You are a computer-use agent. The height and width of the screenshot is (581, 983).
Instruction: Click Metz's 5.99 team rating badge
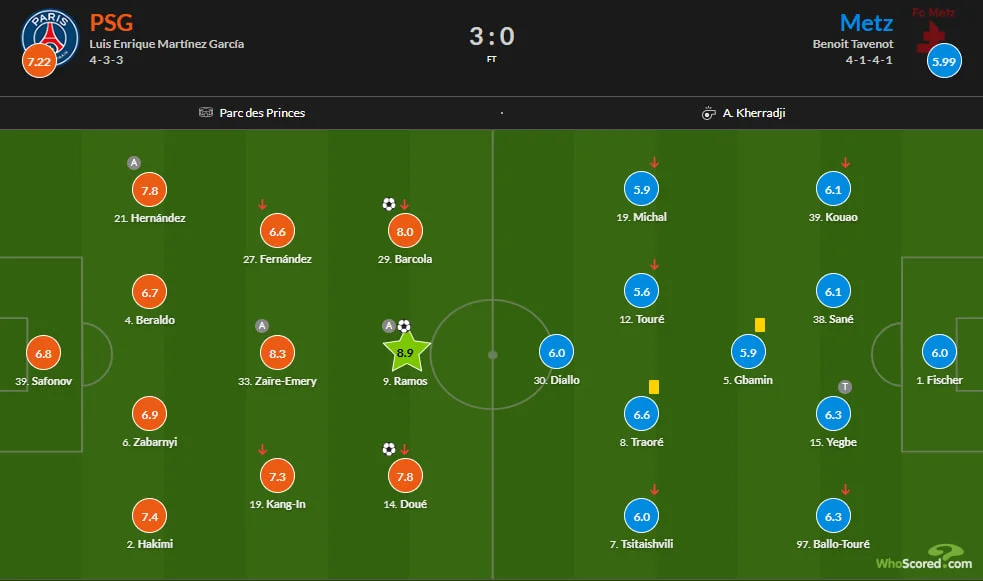pos(943,63)
